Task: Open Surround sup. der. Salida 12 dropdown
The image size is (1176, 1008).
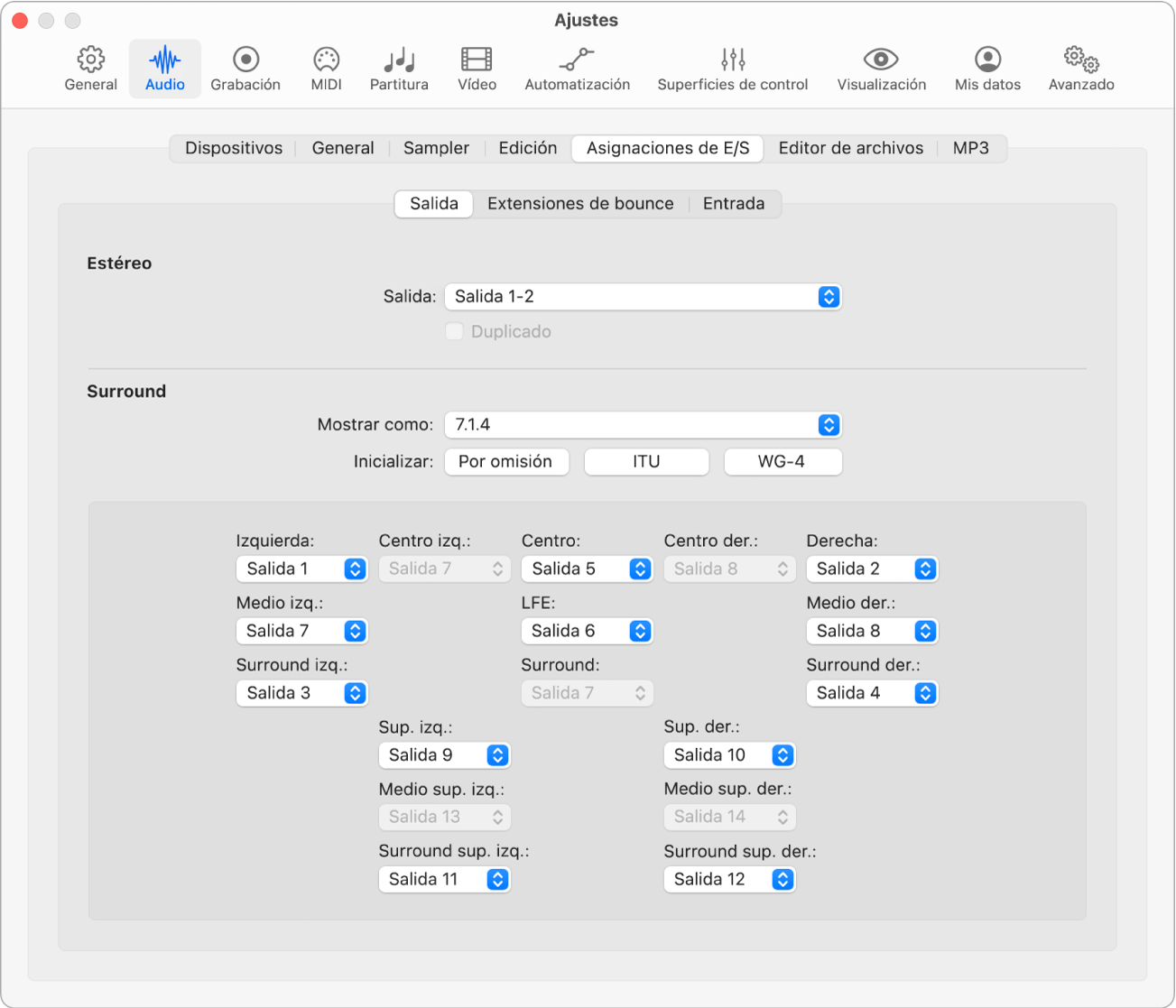Action: 729,879
